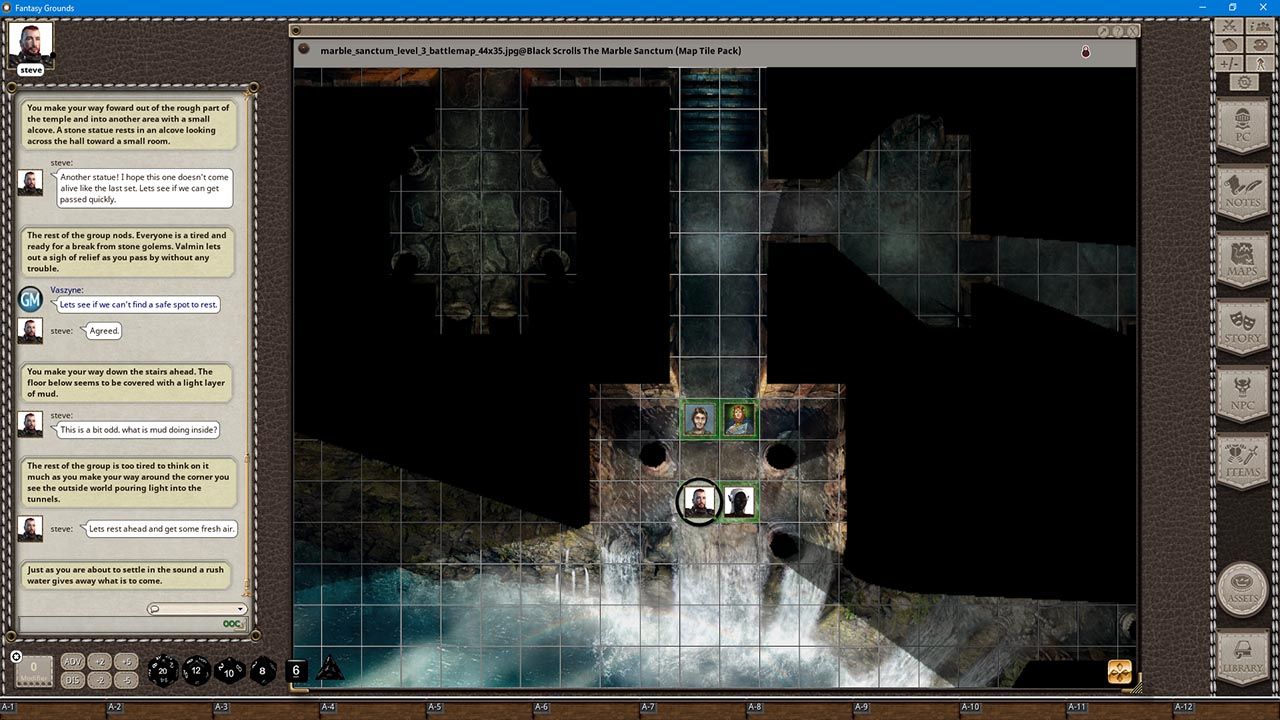Click the marble_sanctum map title text
The height and width of the screenshot is (720, 1280).
[x=531, y=50]
